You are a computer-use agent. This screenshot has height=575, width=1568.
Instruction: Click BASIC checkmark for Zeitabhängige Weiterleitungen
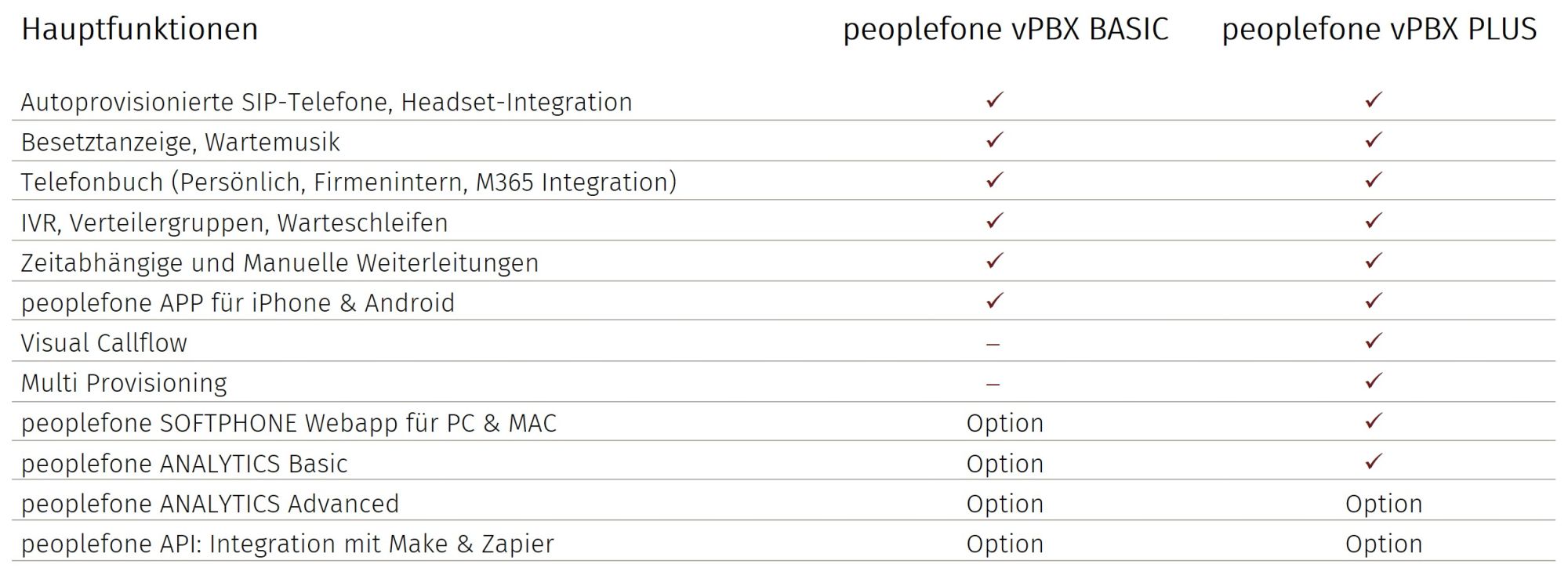pyautogui.click(x=995, y=261)
